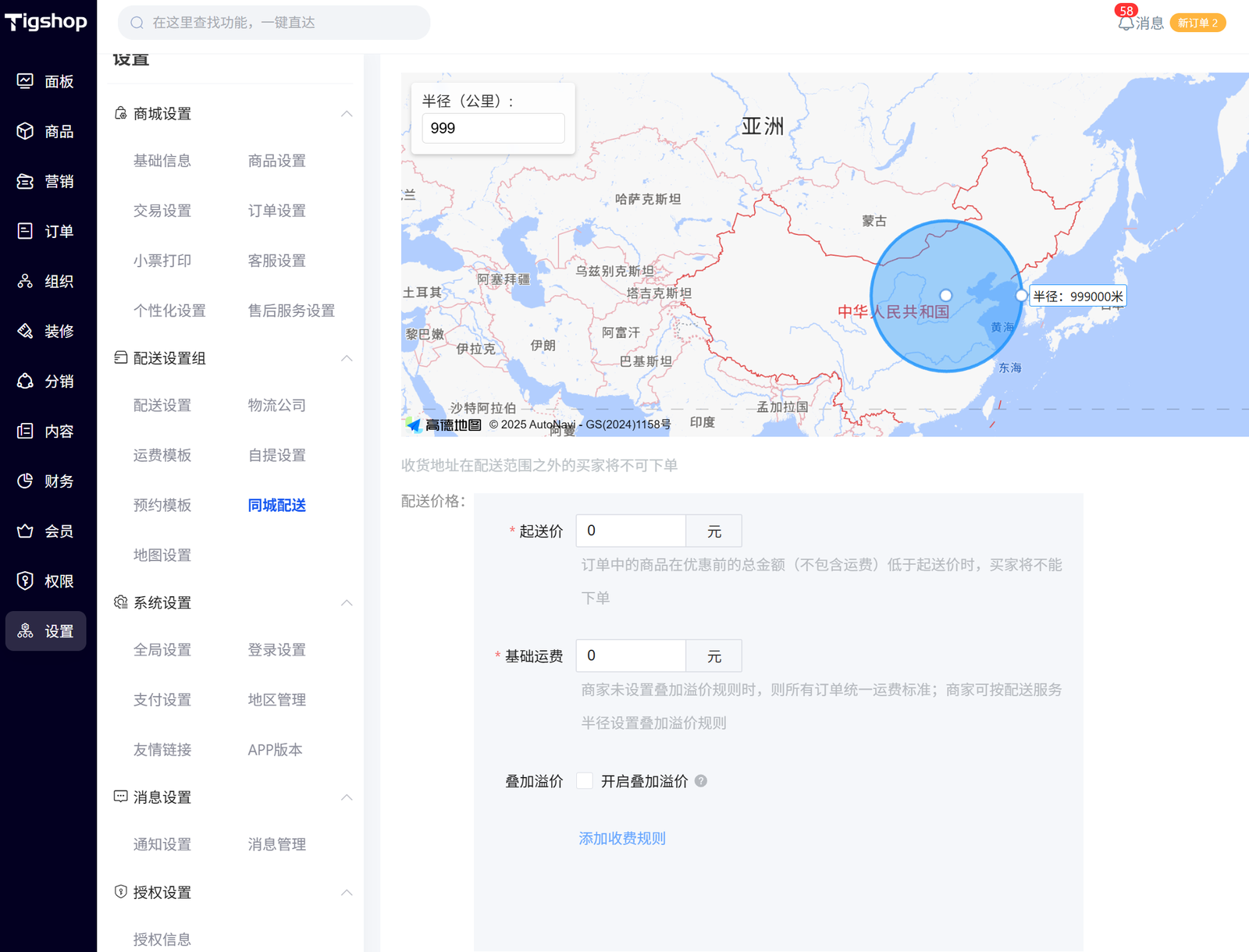Viewport: 1249px width, 952px height.
Task: Click the notification bell icon
Action: pyautogui.click(x=1125, y=23)
